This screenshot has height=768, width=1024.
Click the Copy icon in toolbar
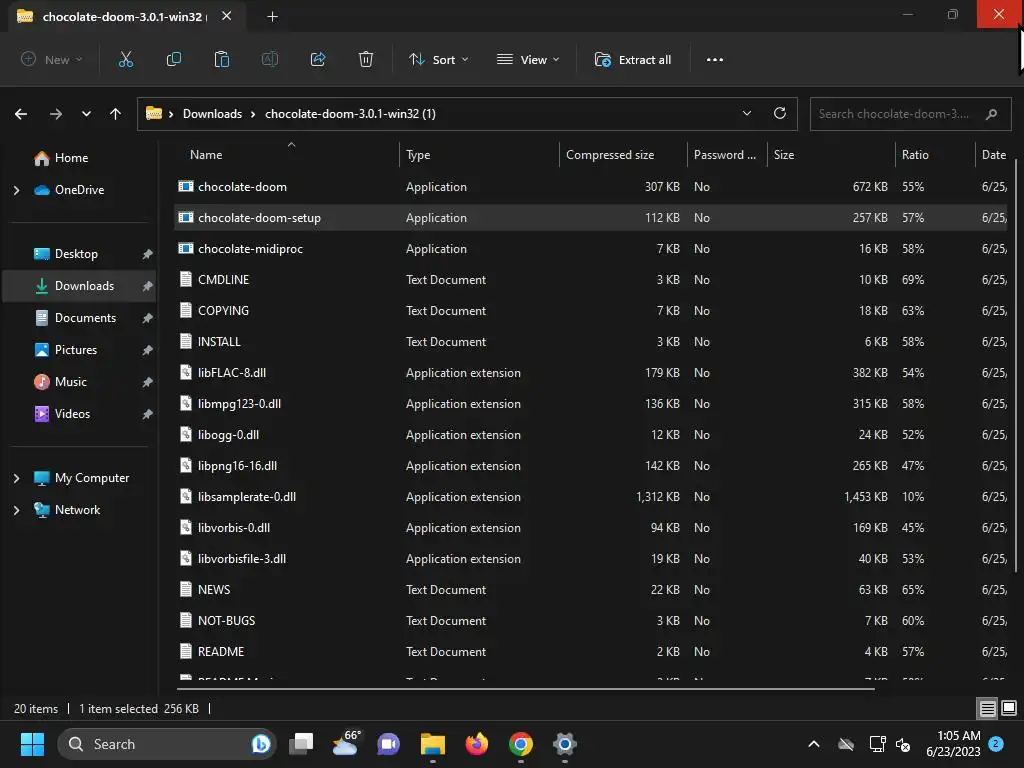point(174,59)
